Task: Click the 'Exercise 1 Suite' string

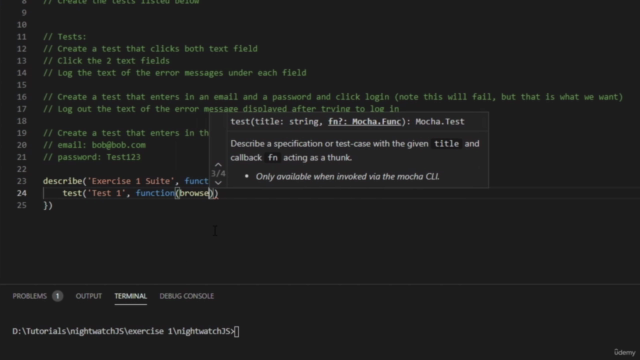Action: click(x=131, y=181)
